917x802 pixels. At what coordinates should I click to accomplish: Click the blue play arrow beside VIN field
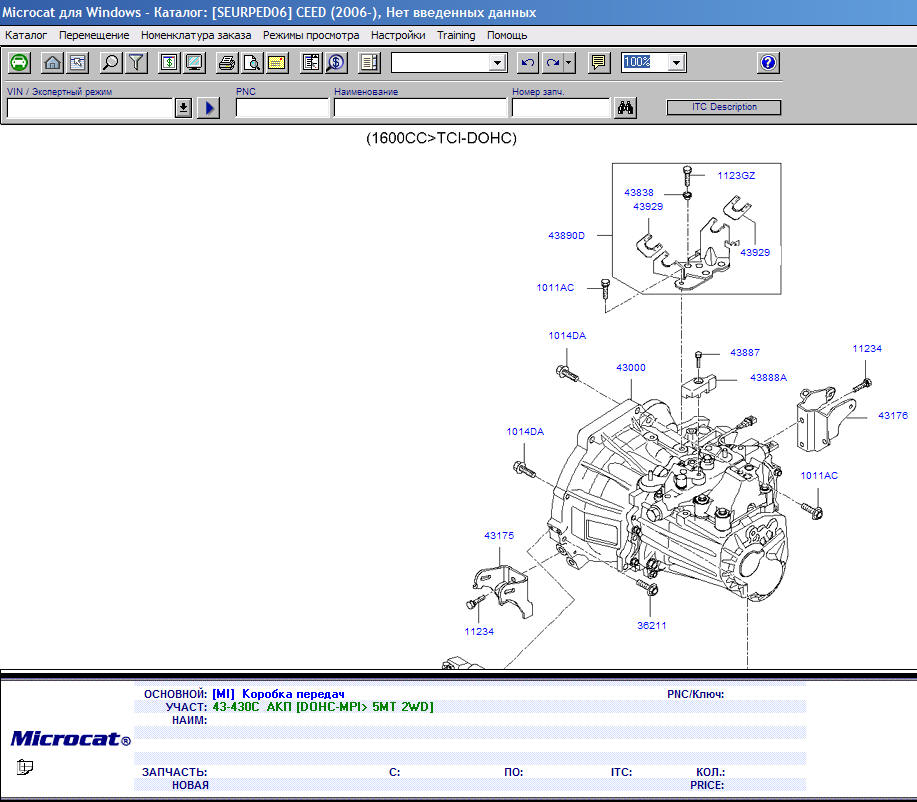(x=209, y=108)
